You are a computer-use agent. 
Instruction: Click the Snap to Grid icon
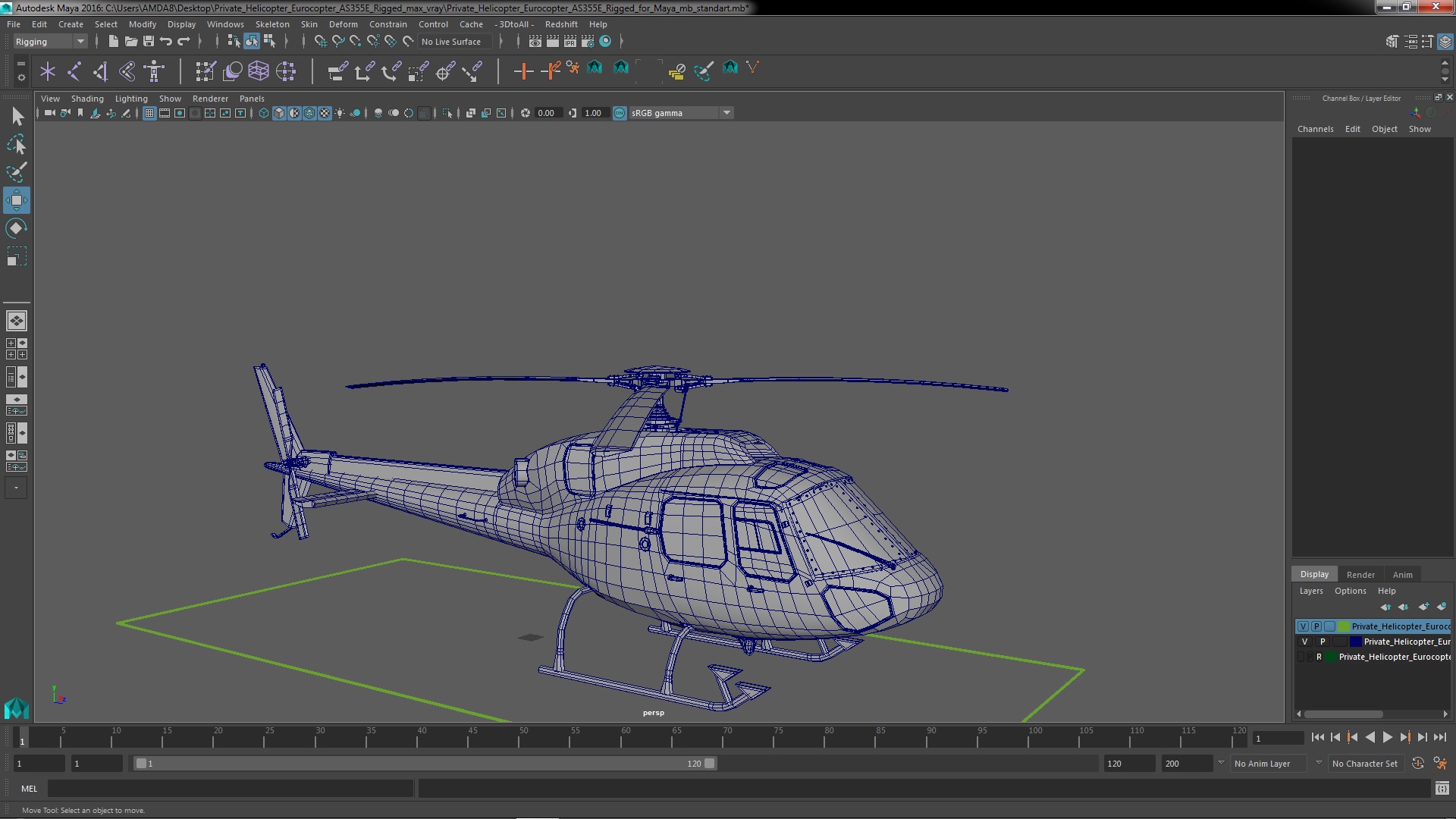pyautogui.click(x=320, y=41)
